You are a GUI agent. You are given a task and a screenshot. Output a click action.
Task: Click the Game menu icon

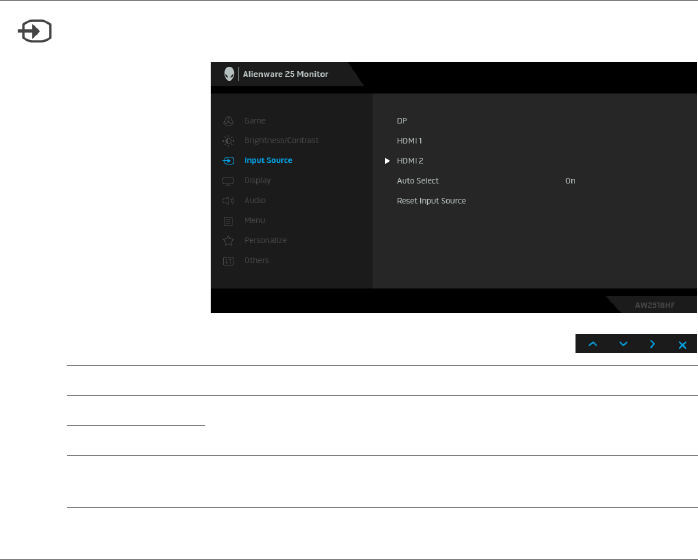click(228, 121)
